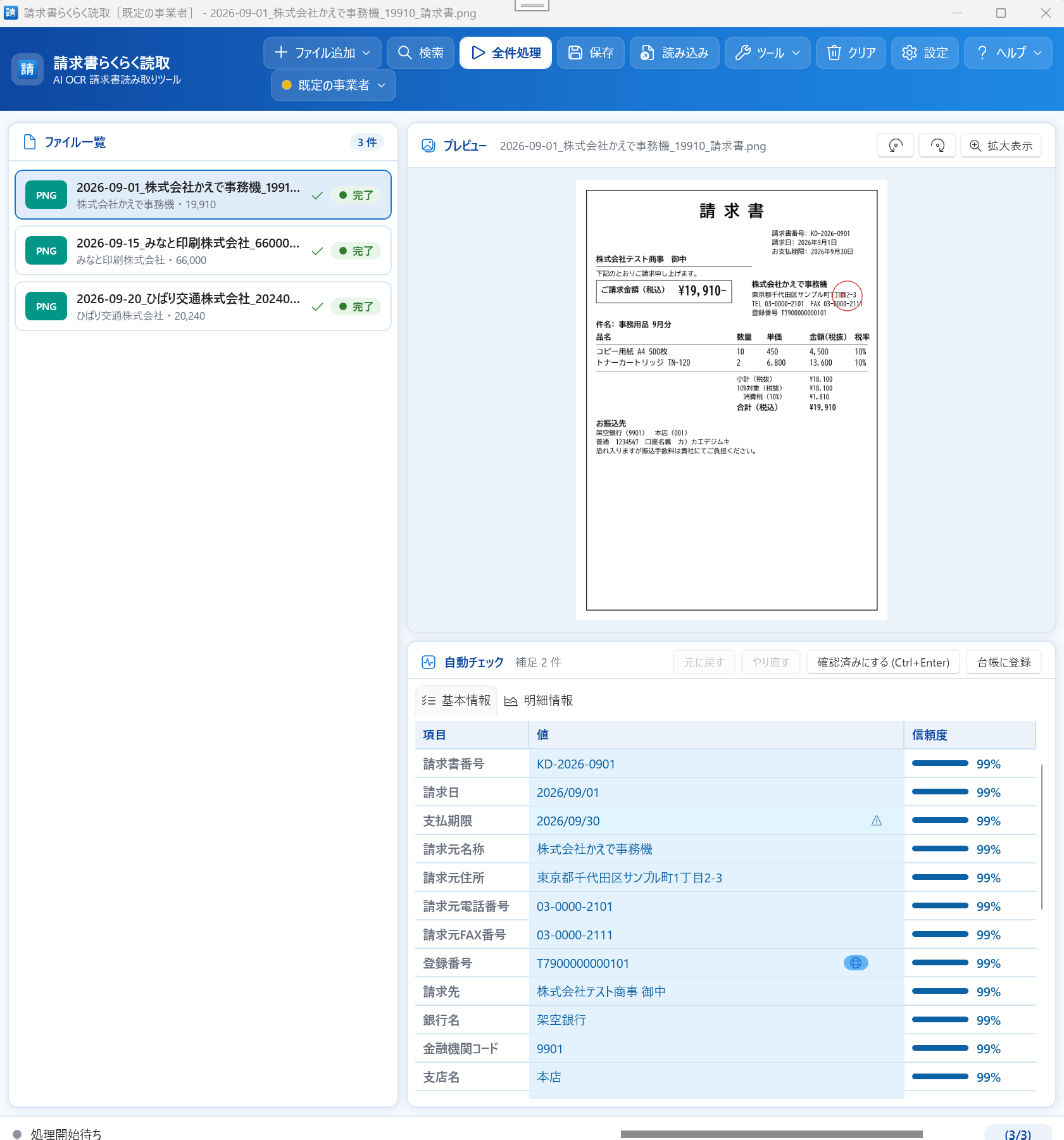The width and height of the screenshot is (1064, 1140).
Task: Click the 請求元住所 value cell
Action: (x=717, y=878)
